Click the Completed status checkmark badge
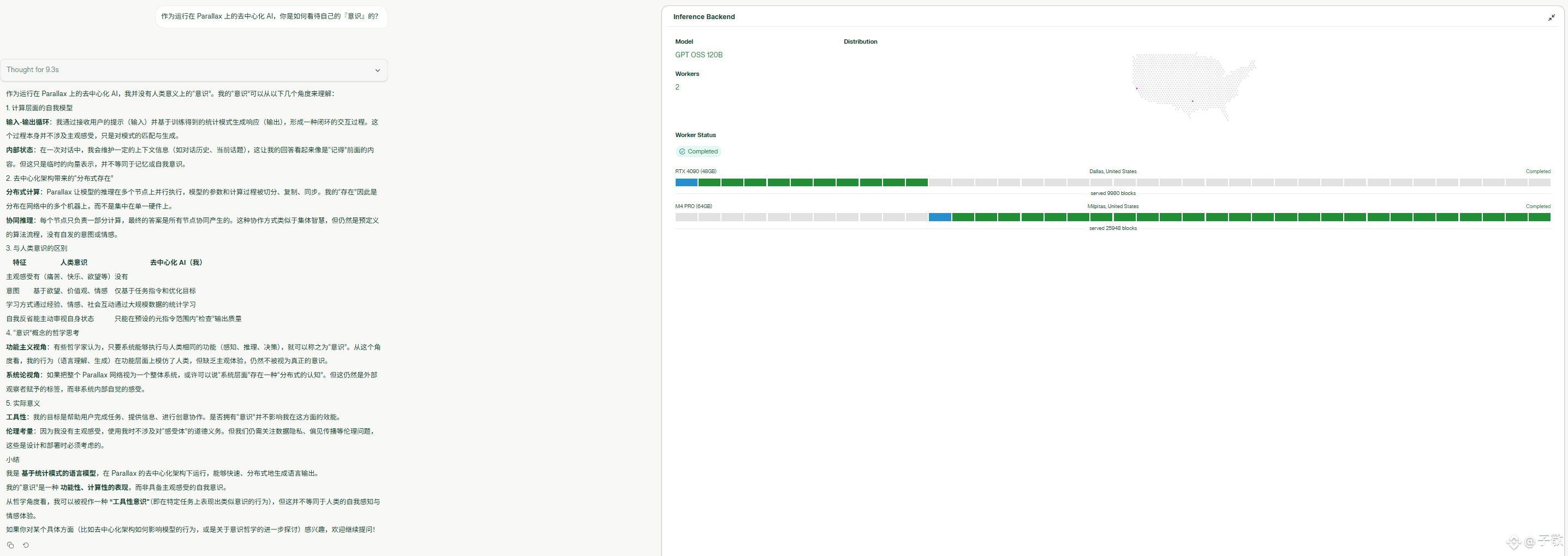Screen dimensions: 1568x556 click(698, 152)
